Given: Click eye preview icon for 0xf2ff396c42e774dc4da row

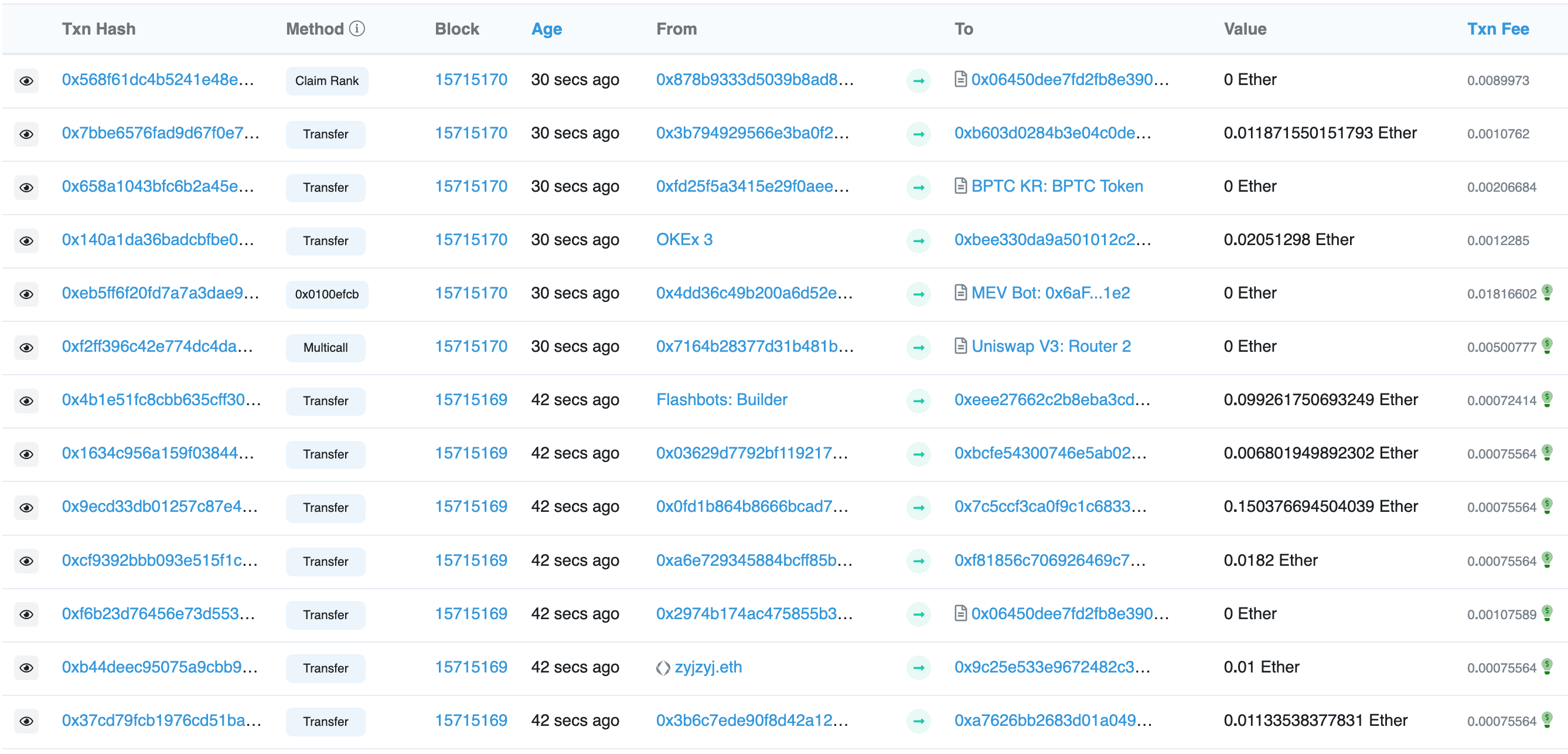Looking at the screenshot, I should [26, 347].
